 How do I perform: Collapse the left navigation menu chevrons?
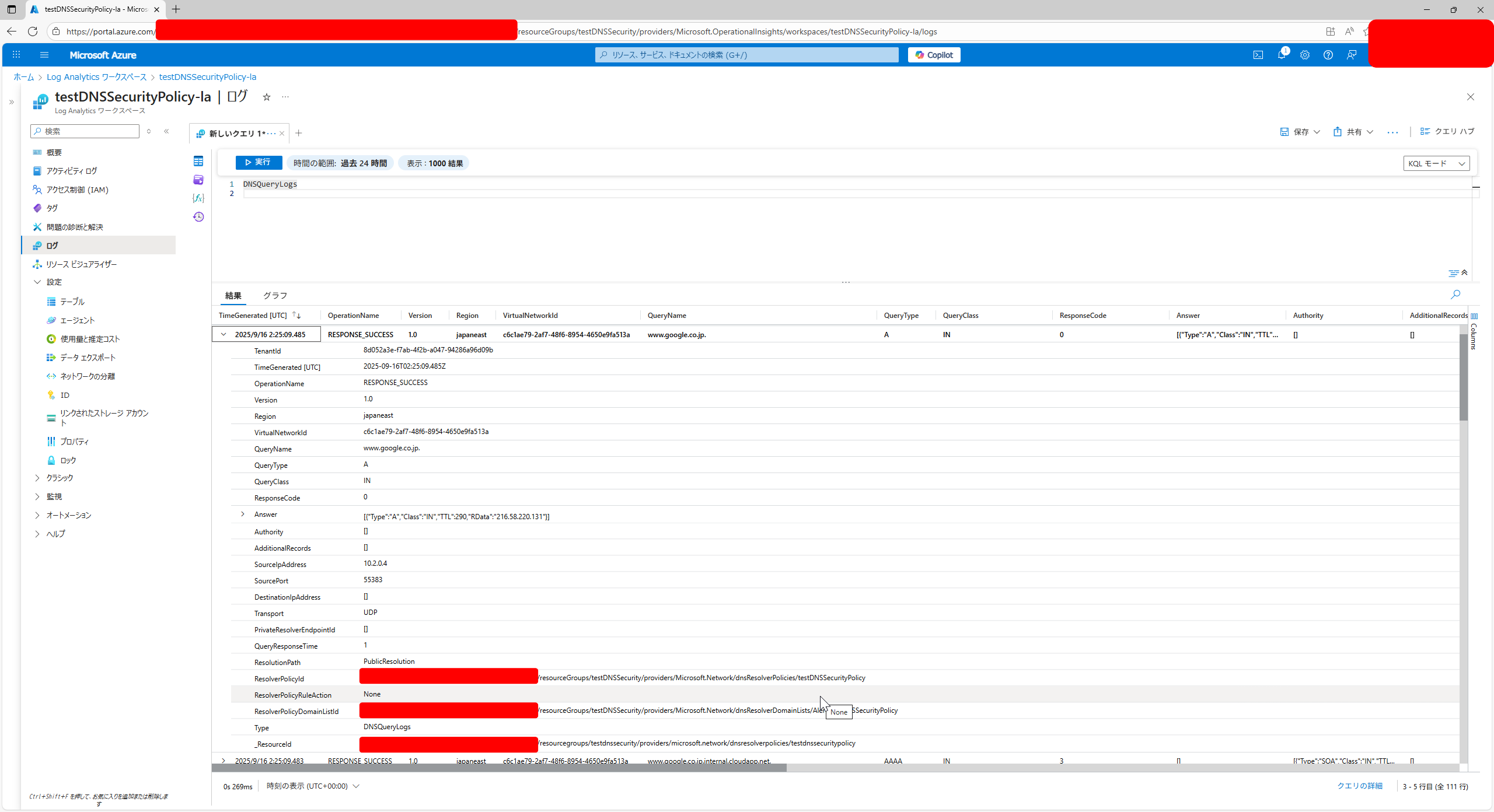coord(166,131)
